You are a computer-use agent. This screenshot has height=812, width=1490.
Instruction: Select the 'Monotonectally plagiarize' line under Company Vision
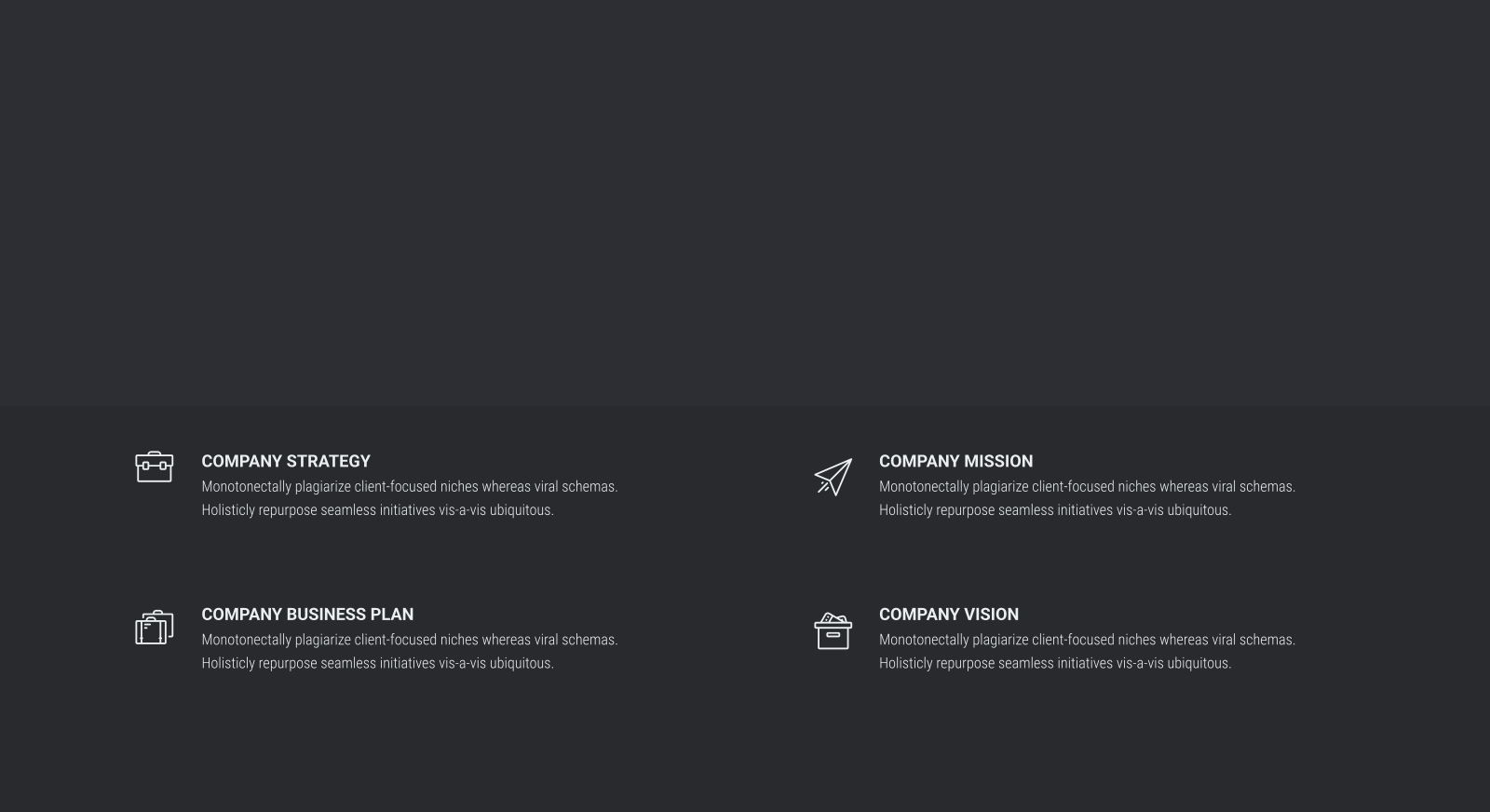(x=1087, y=641)
